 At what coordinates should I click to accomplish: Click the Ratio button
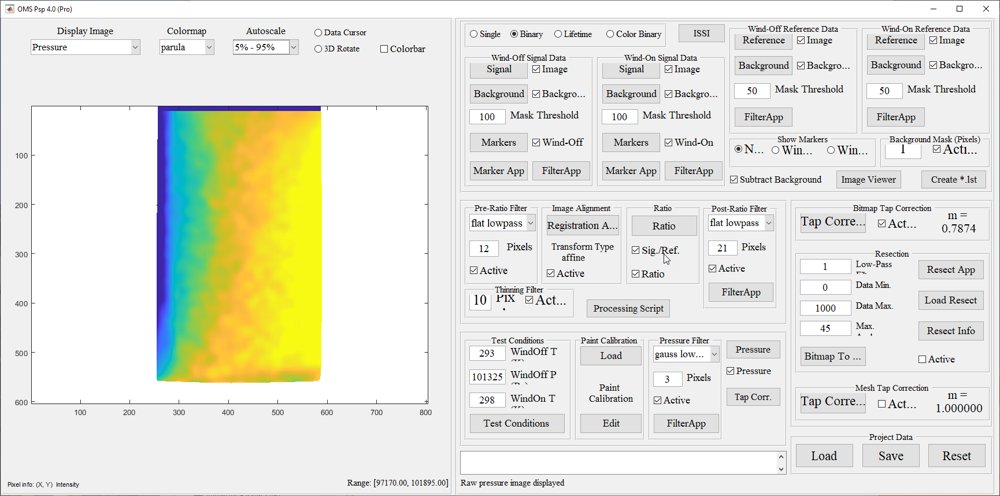[x=664, y=226]
